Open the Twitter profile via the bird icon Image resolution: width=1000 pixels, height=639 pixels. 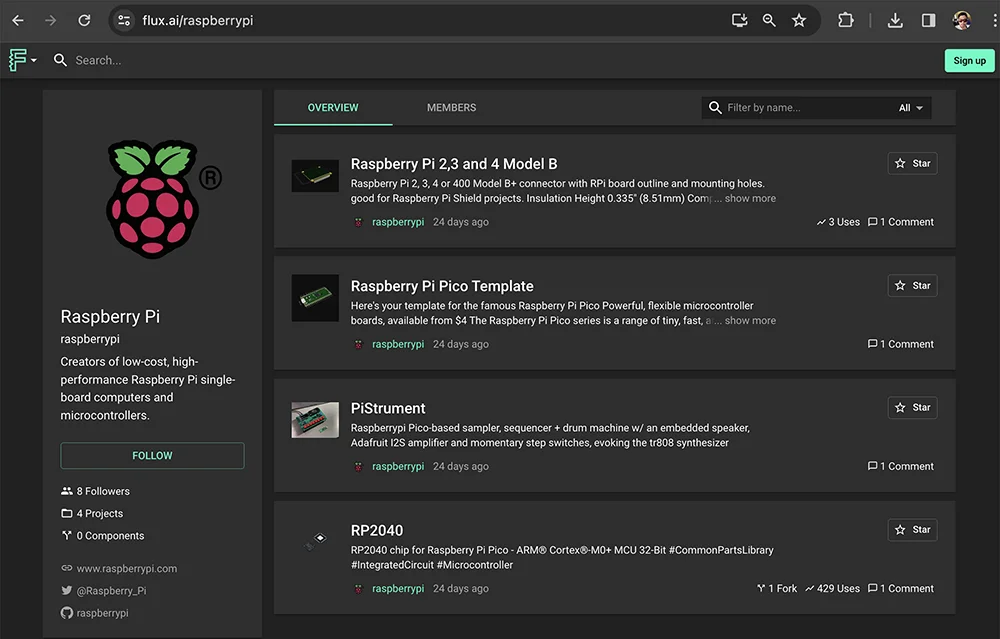[x=66, y=590]
